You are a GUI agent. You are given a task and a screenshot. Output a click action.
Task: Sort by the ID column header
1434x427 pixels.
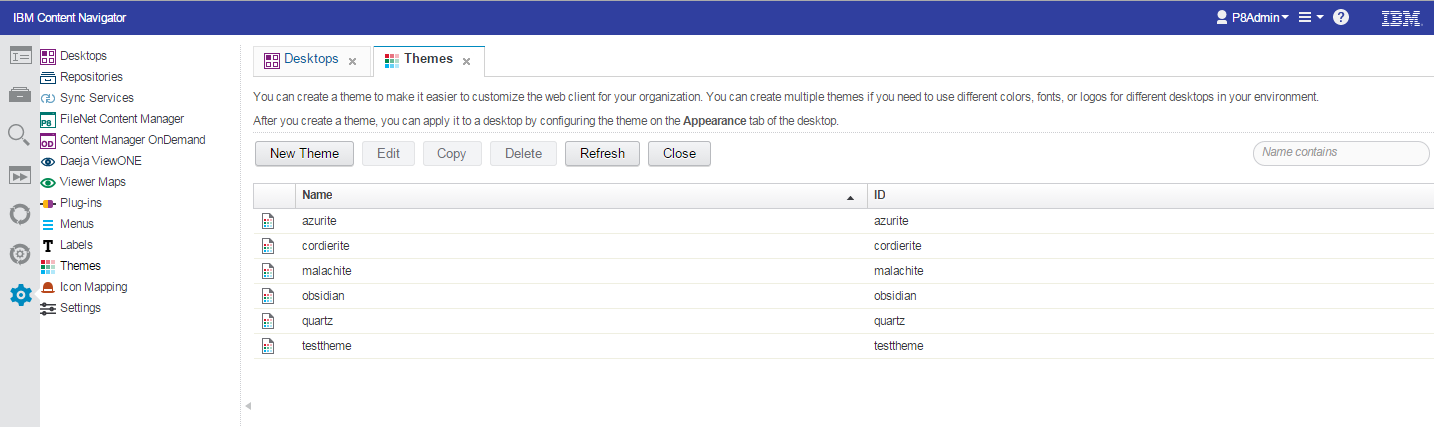1149,195
